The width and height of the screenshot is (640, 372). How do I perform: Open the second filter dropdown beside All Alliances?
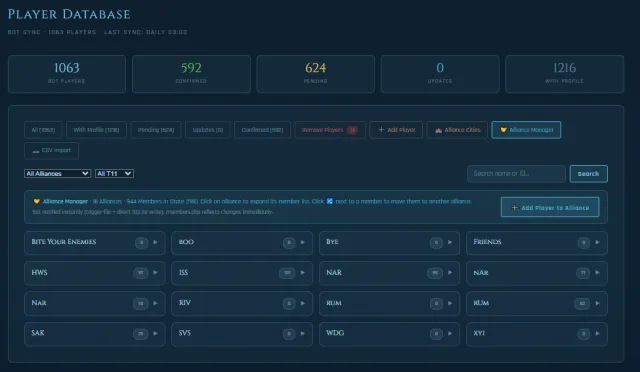click(114, 174)
